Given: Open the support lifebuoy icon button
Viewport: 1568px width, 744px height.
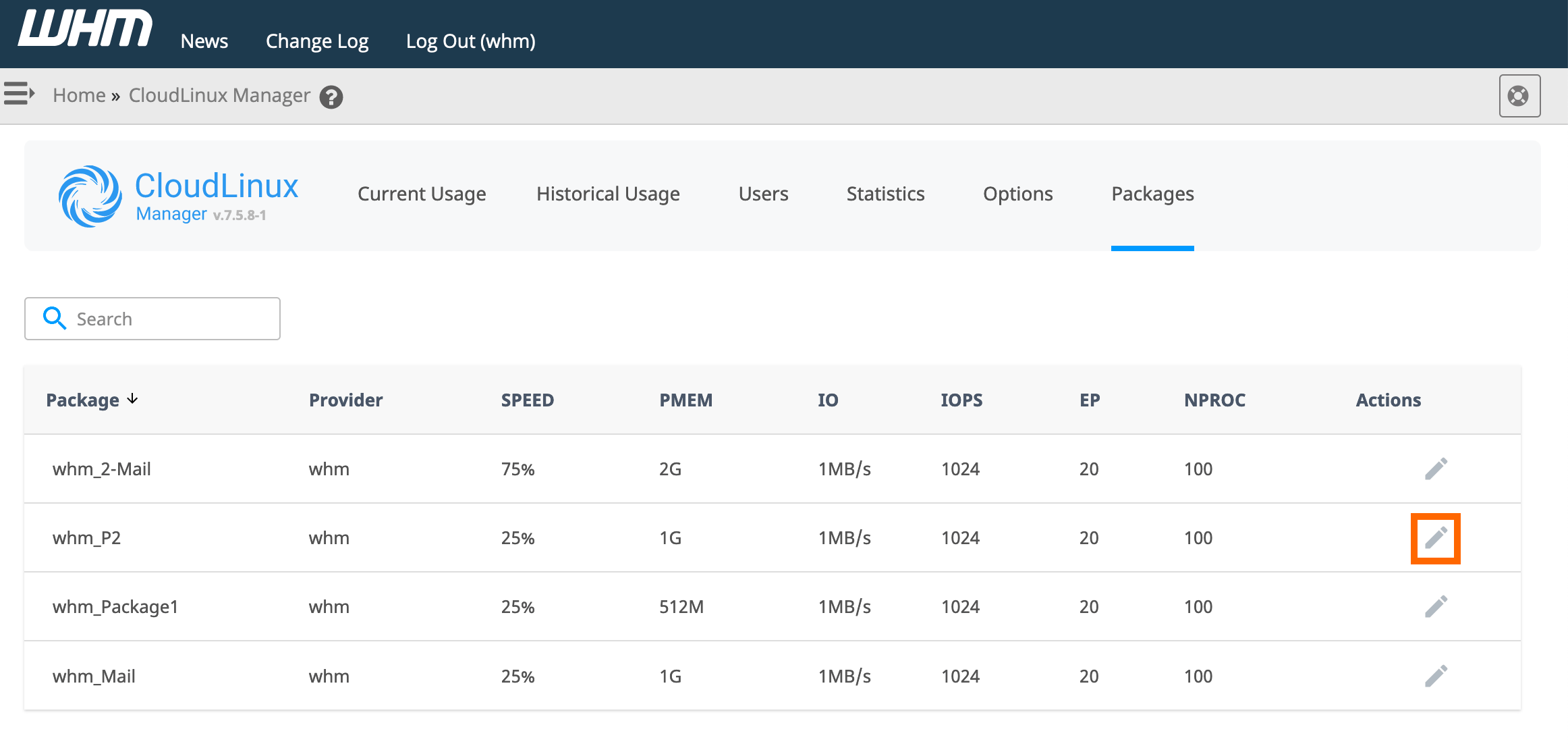Looking at the screenshot, I should (1519, 96).
